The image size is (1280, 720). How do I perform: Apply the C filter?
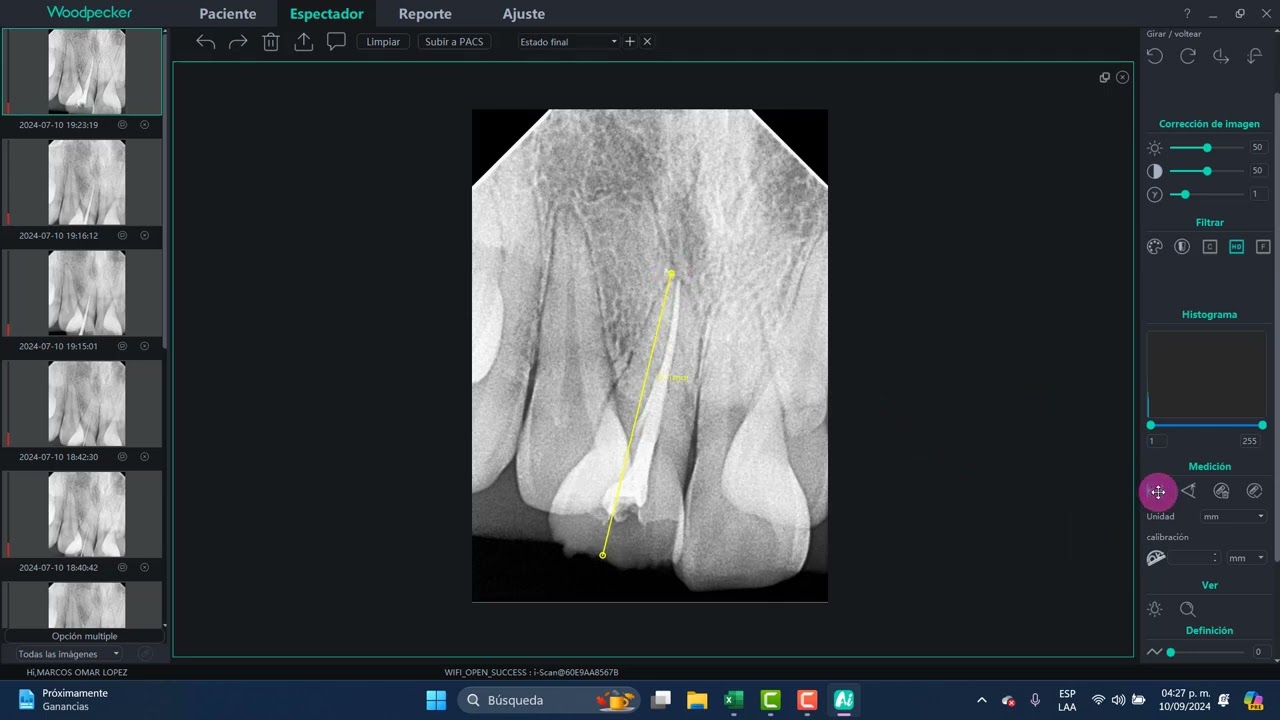[1210, 247]
